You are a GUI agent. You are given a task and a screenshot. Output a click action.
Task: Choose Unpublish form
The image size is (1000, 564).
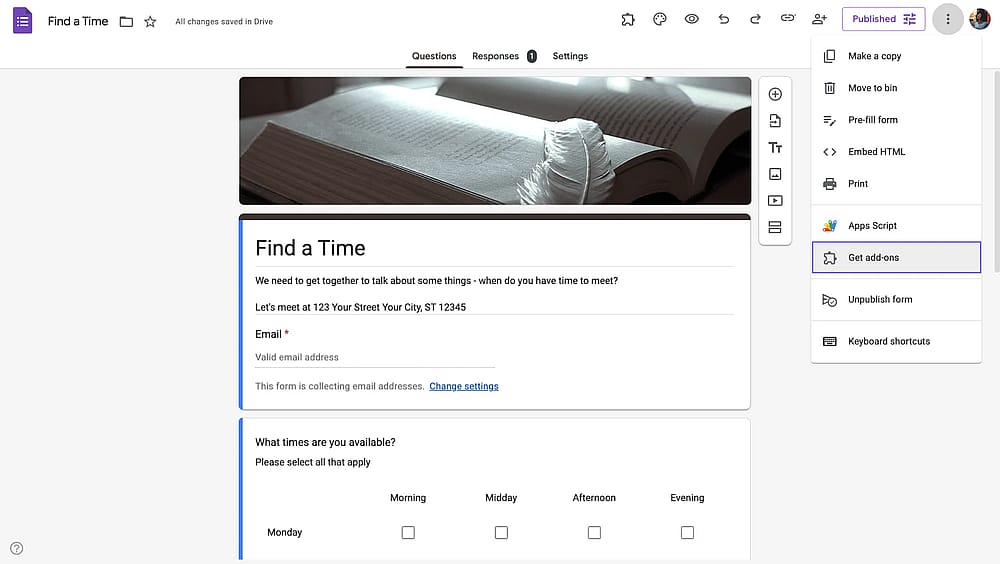coord(896,300)
